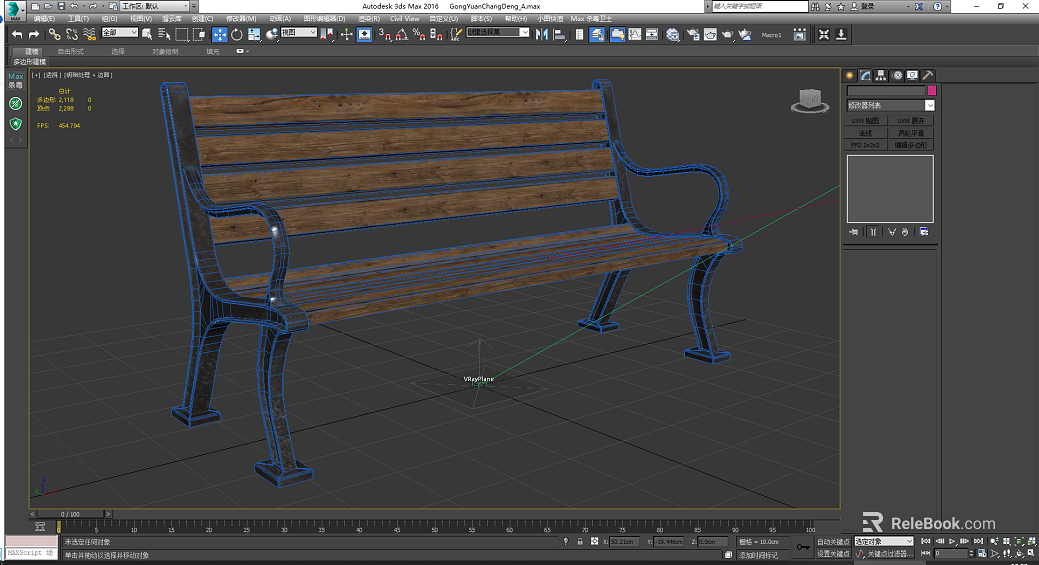
Task: Open the Rendered Frame Window
Action: point(710,34)
